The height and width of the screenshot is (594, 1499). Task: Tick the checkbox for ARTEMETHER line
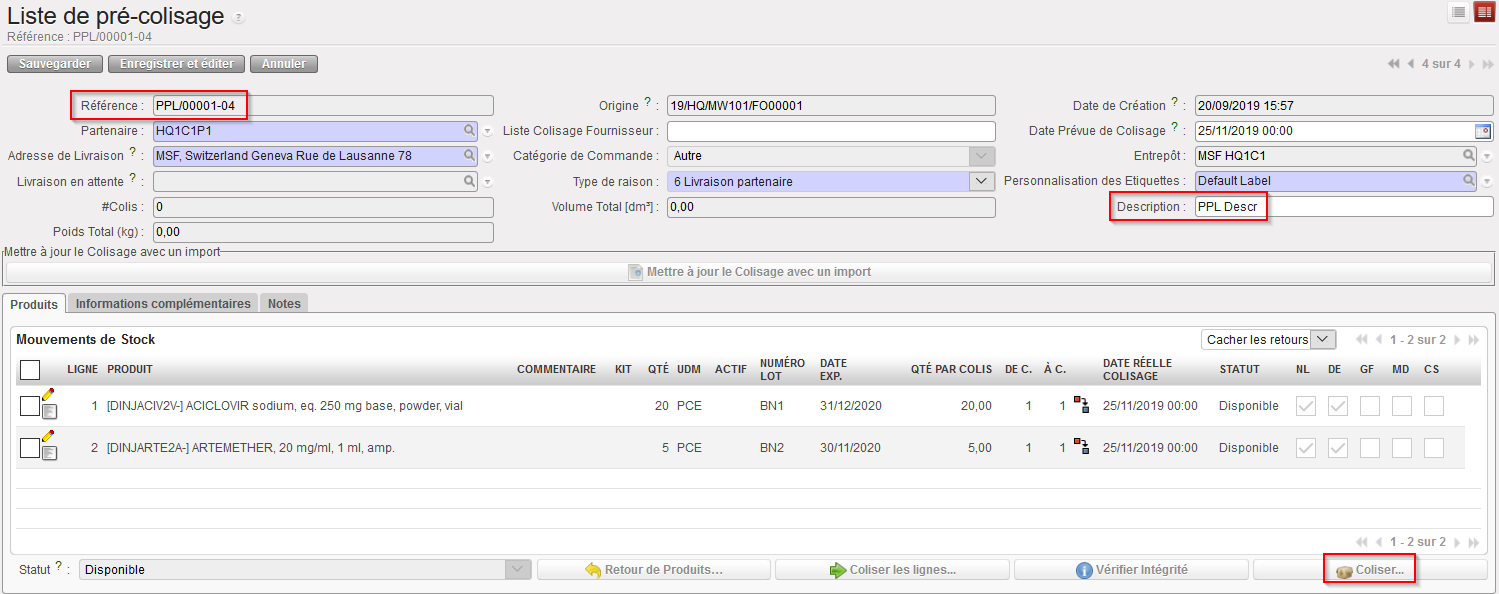pyautogui.click(x=29, y=448)
